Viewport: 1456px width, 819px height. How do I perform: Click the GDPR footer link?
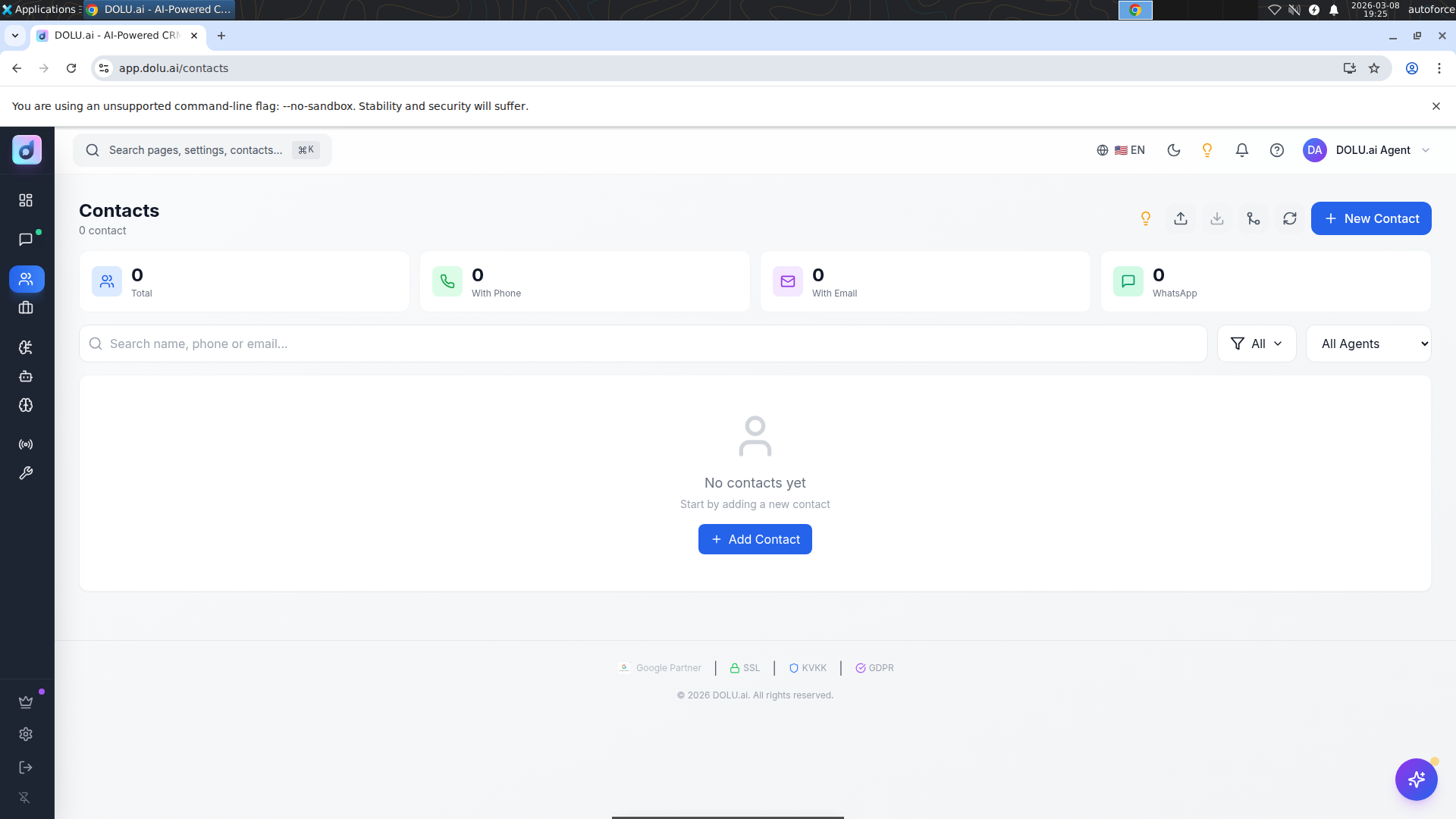875,668
